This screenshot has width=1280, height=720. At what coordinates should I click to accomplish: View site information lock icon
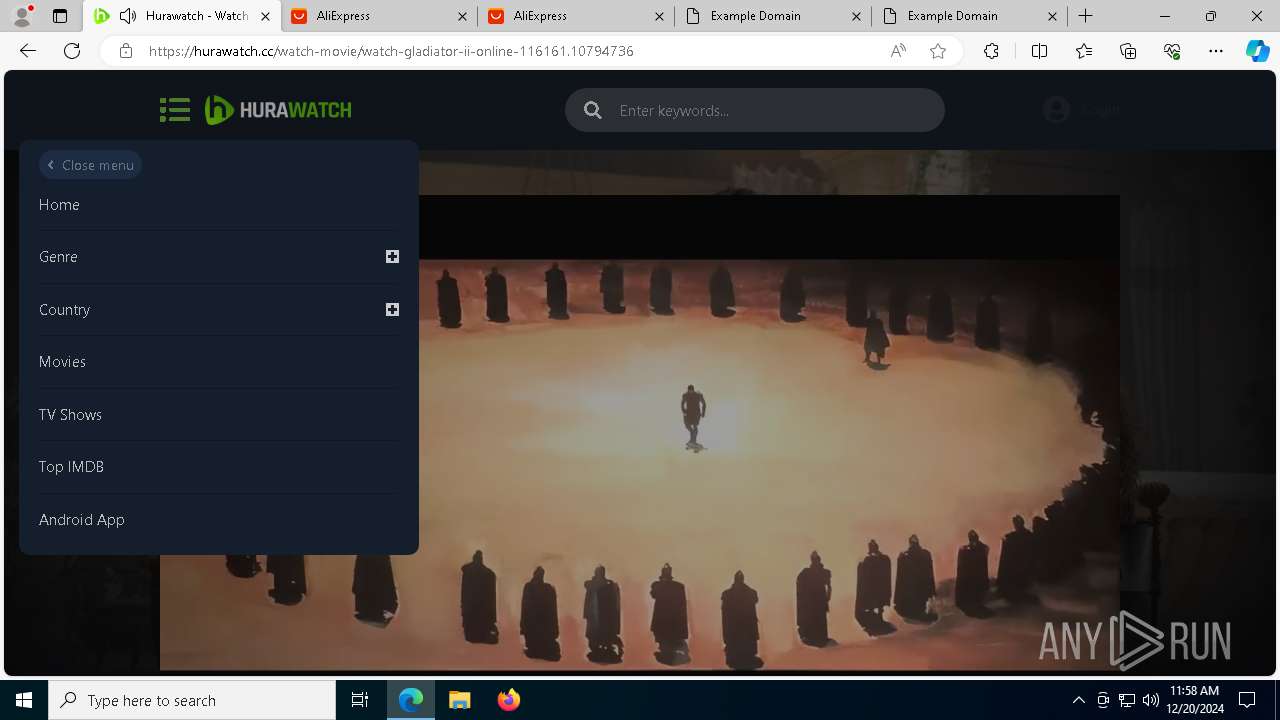(125, 51)
